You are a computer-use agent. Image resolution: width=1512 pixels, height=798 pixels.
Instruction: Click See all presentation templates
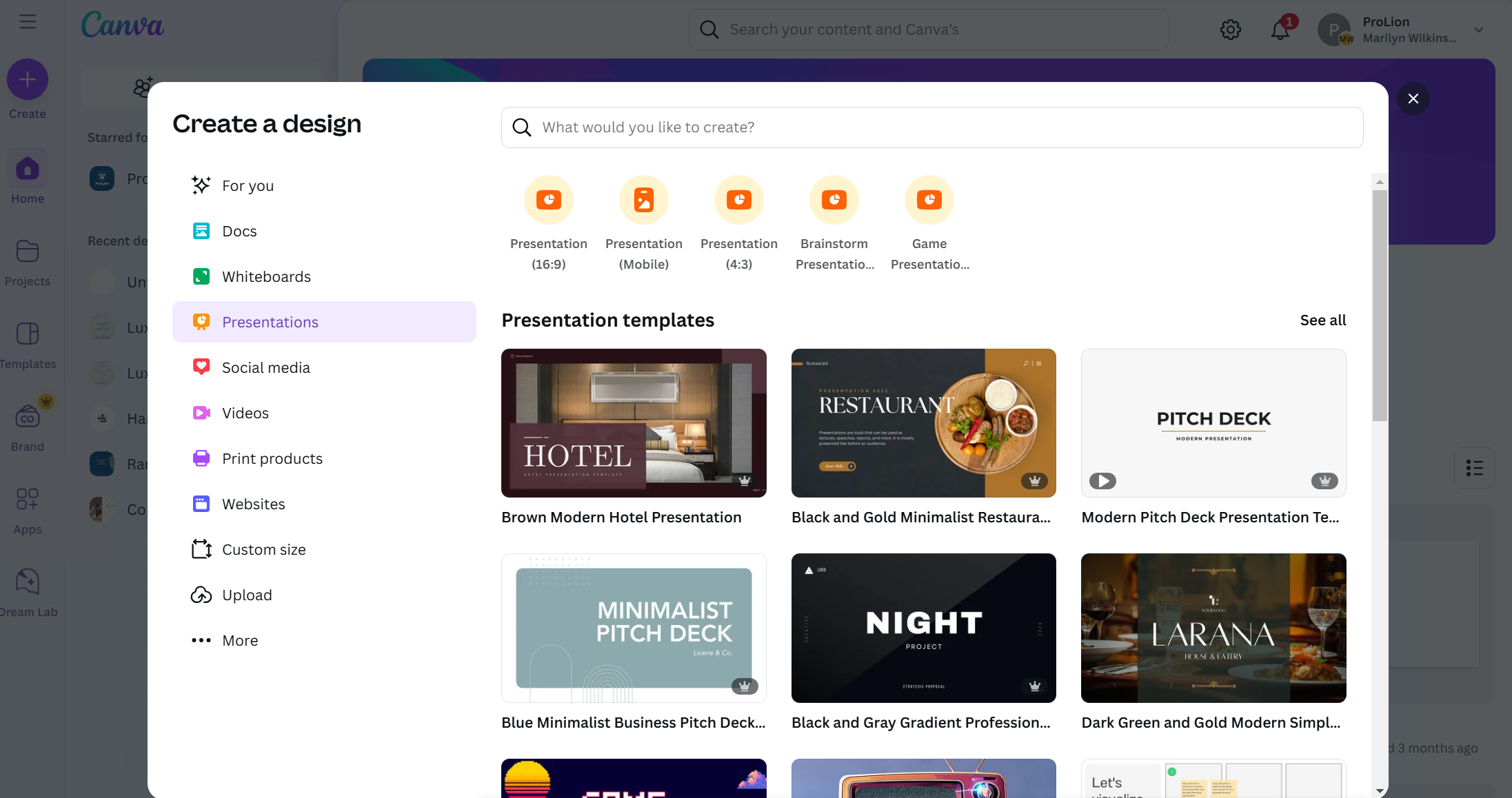[x=1323, y=320]
